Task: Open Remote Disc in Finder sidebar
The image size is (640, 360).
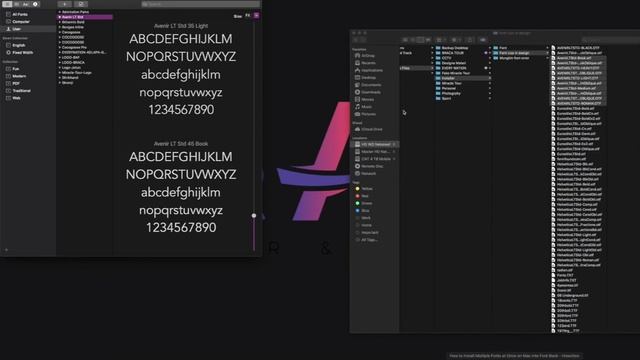Action: [x=369, y=166]
